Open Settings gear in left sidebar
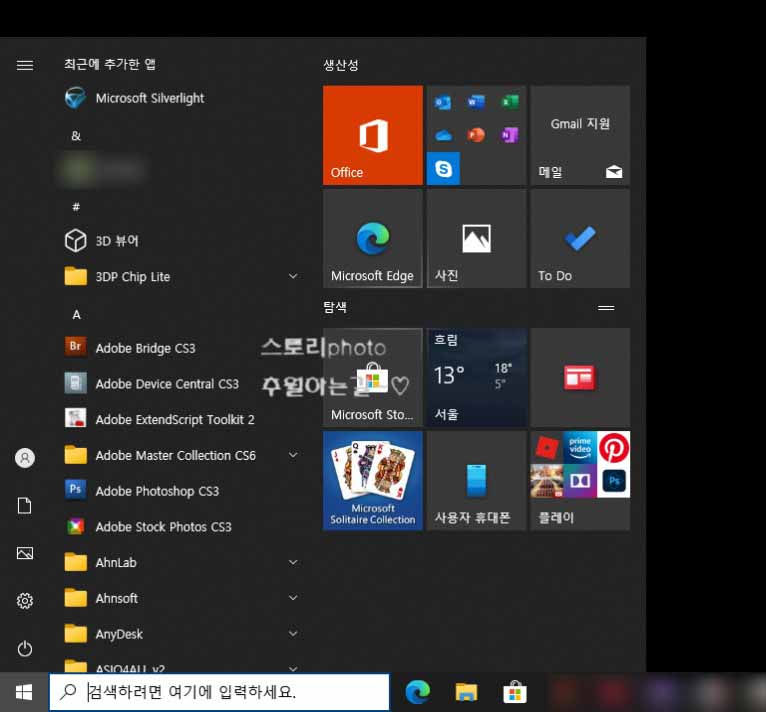The height and width of the screenshot is (712, 766). point(25,601)
